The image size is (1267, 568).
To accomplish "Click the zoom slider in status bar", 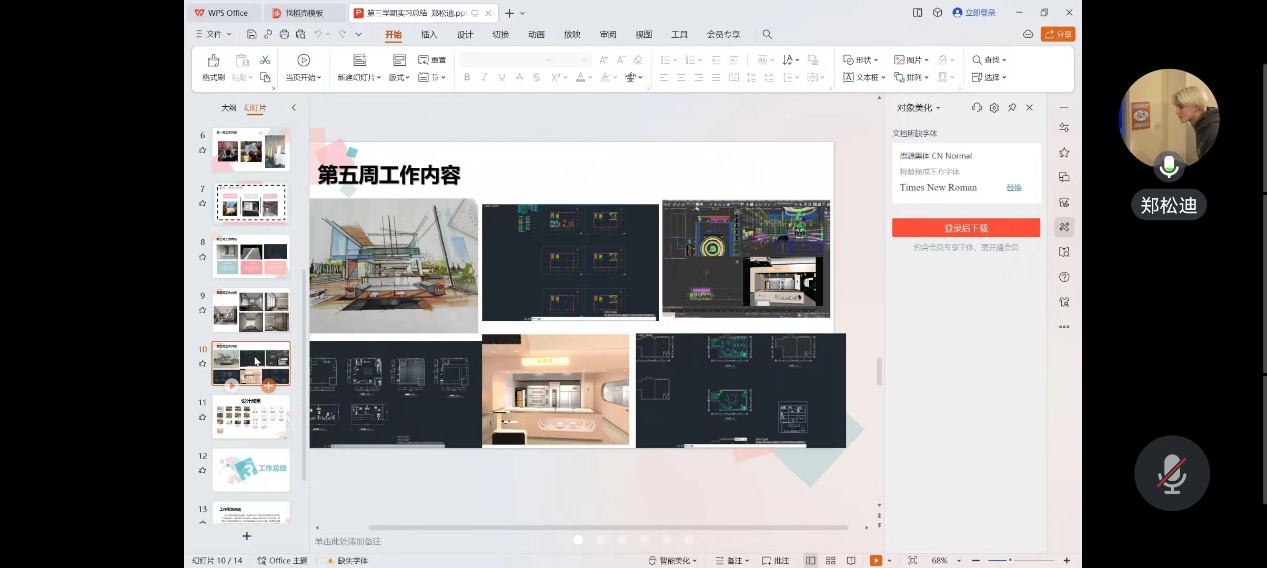I will (1011, 561).
